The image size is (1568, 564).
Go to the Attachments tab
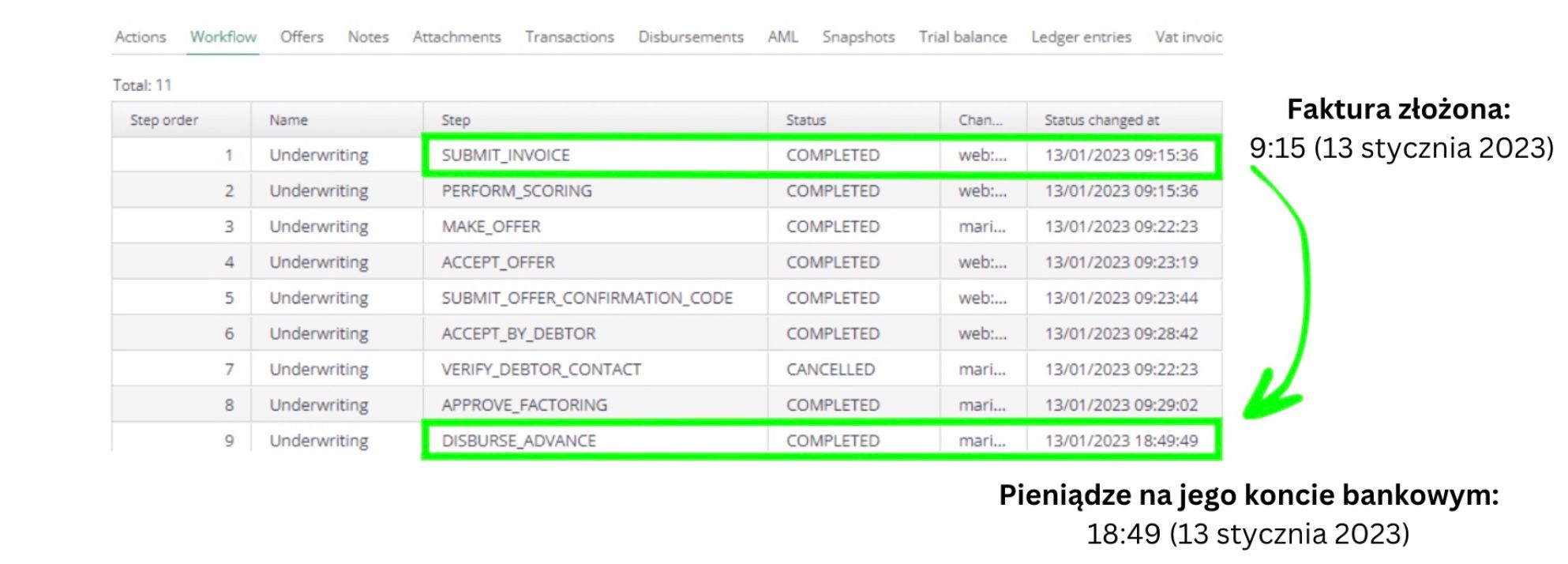456,37
